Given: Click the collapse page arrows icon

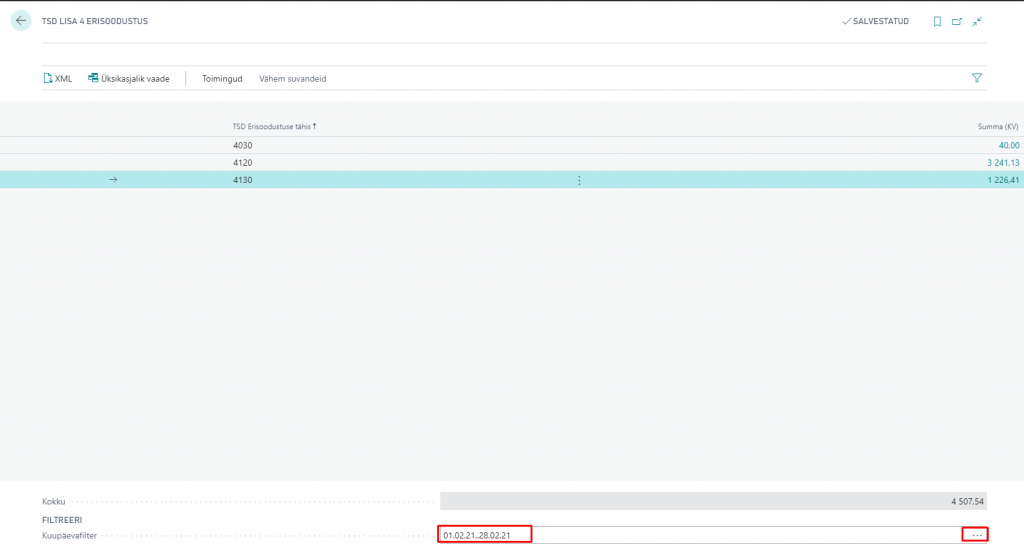Looking at the screenshot, I should [x=977, y=21].
